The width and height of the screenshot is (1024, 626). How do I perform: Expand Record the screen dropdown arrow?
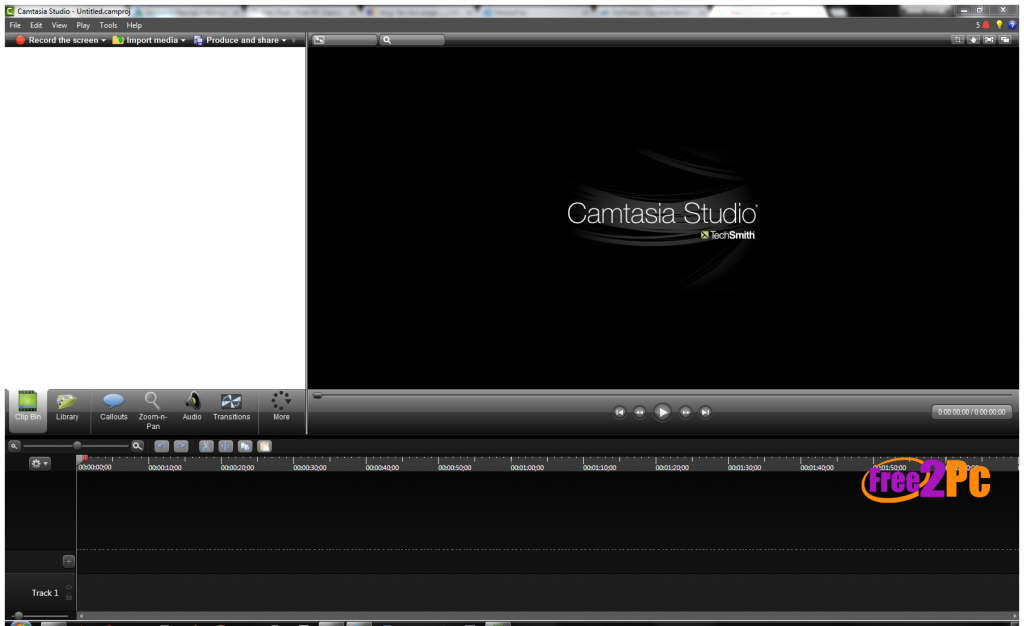tap(103, 40)
